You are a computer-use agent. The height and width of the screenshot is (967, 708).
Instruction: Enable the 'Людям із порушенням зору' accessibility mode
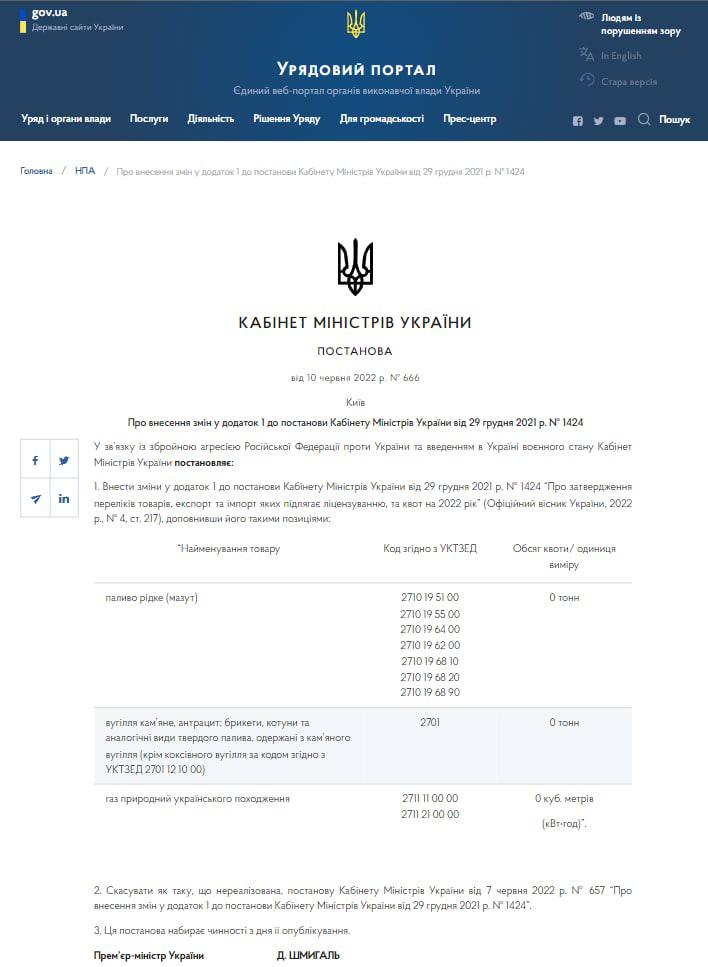pos(640,24)
